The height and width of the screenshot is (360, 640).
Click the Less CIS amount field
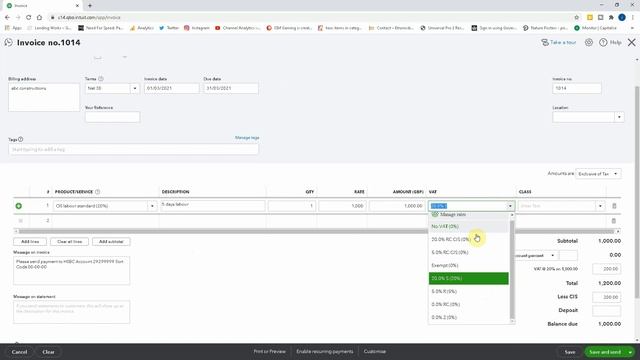607,297
